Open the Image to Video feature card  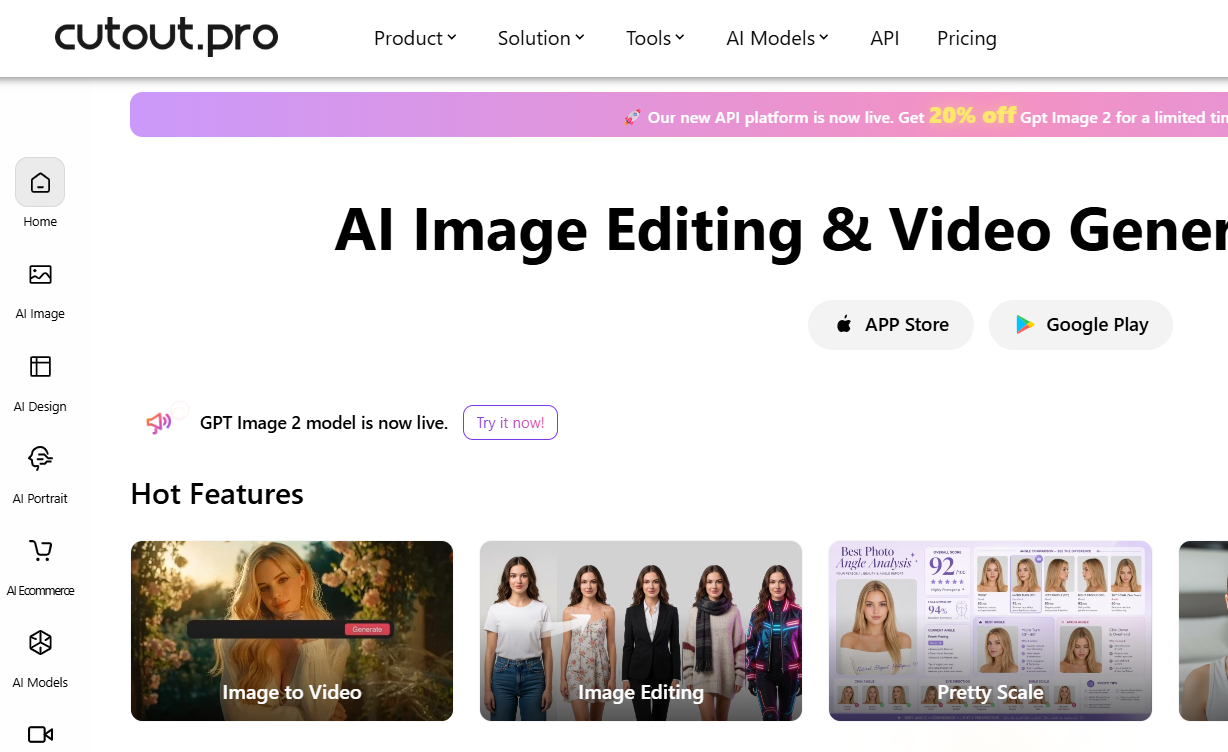click(x=292, y=631)
